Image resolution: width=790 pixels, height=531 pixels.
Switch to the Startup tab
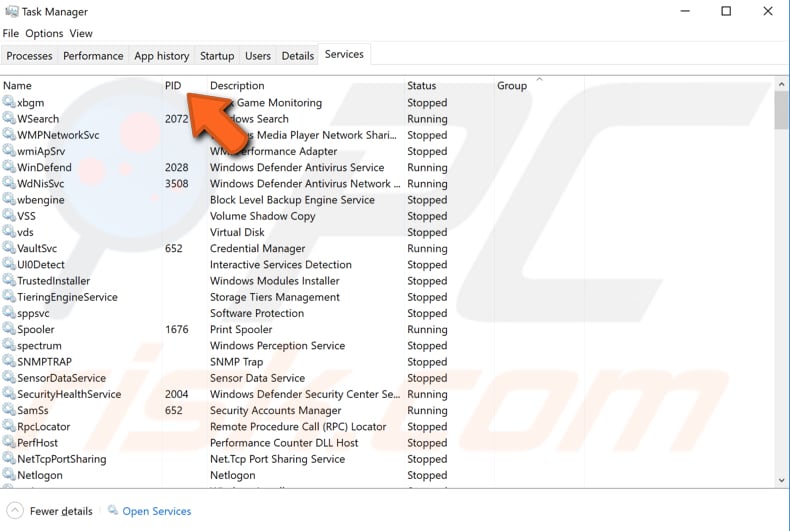tap(217, 55)
